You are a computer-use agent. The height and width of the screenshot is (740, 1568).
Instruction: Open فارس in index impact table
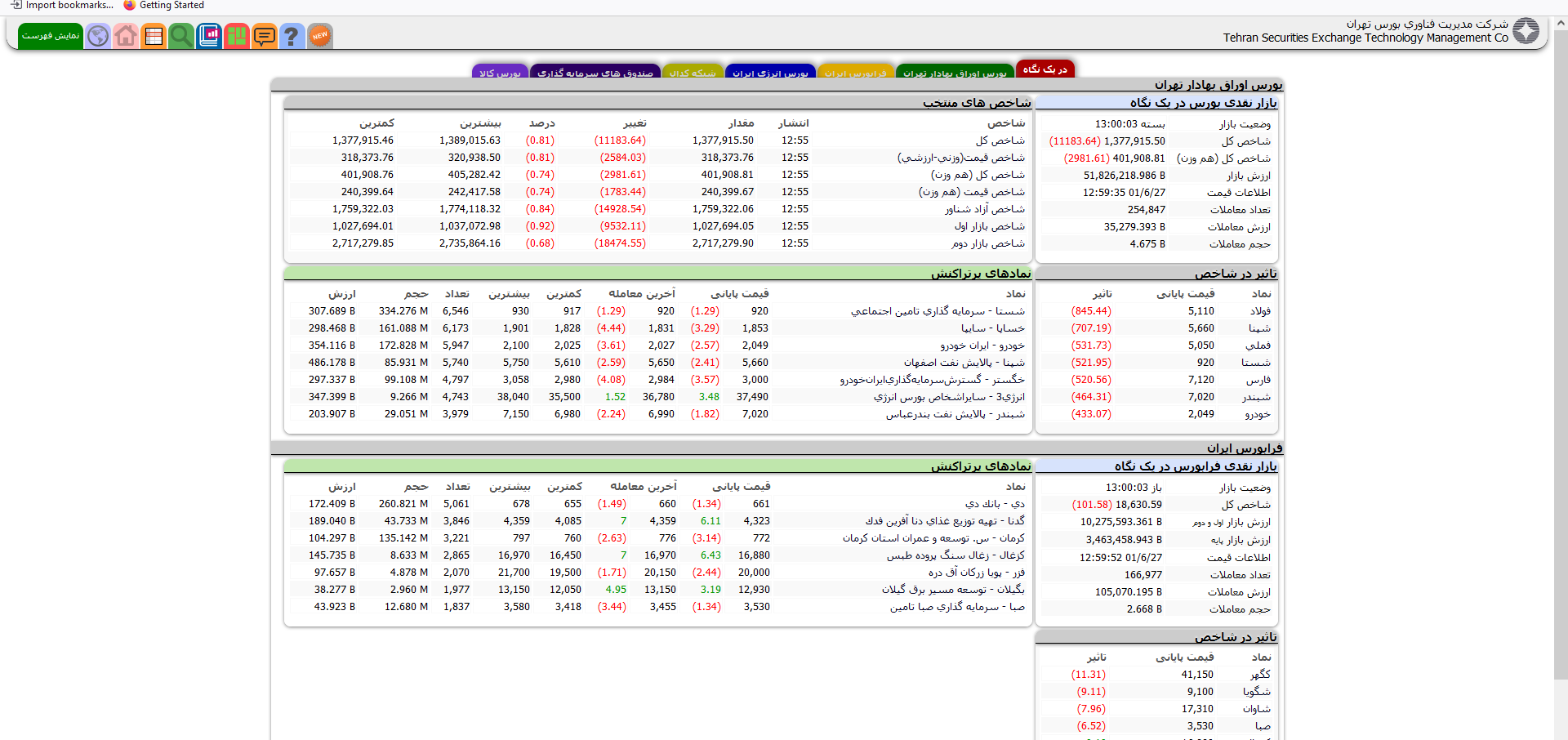pyautogui.click(x=1258, y=380)
